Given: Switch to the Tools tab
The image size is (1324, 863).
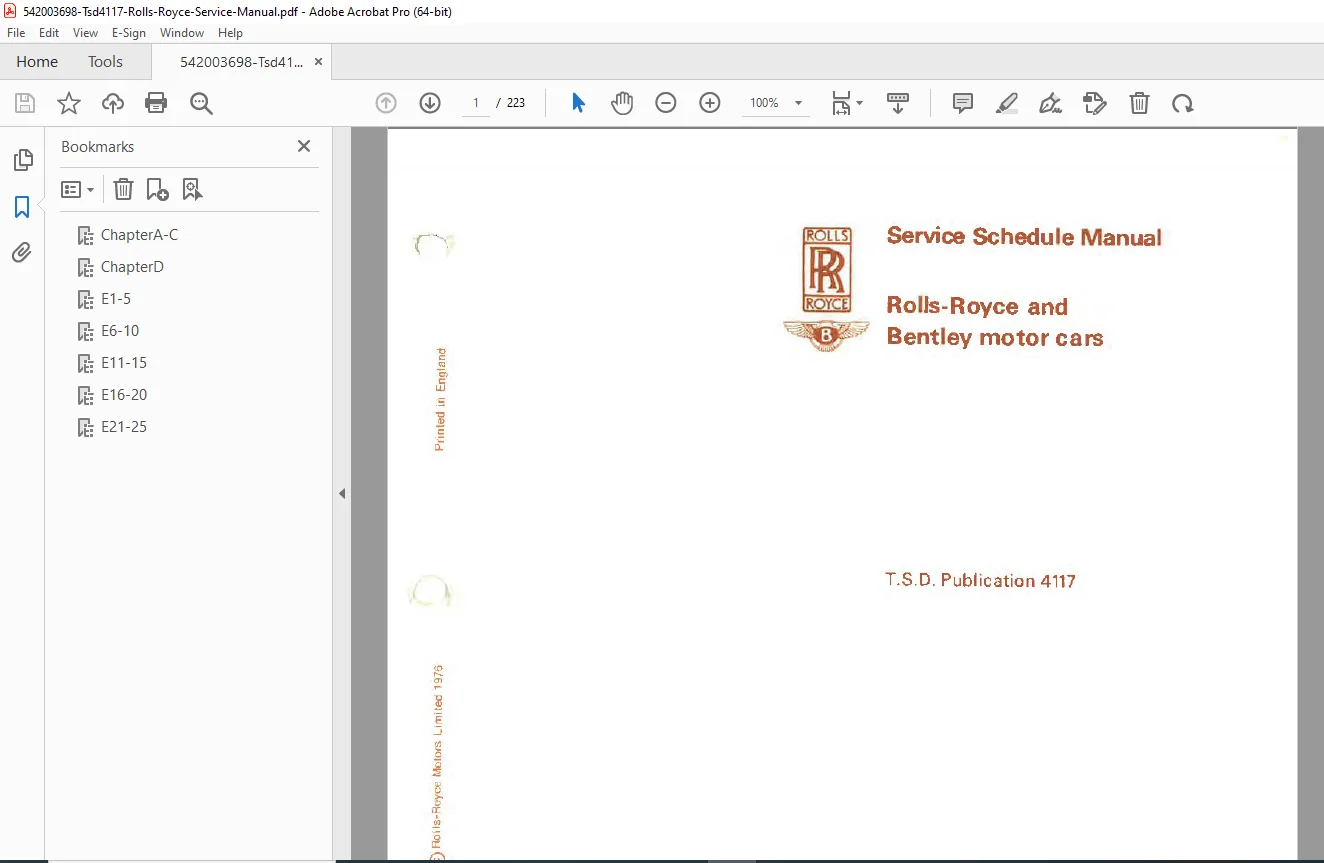Looking at the screenshot, I should click(105, 62).
